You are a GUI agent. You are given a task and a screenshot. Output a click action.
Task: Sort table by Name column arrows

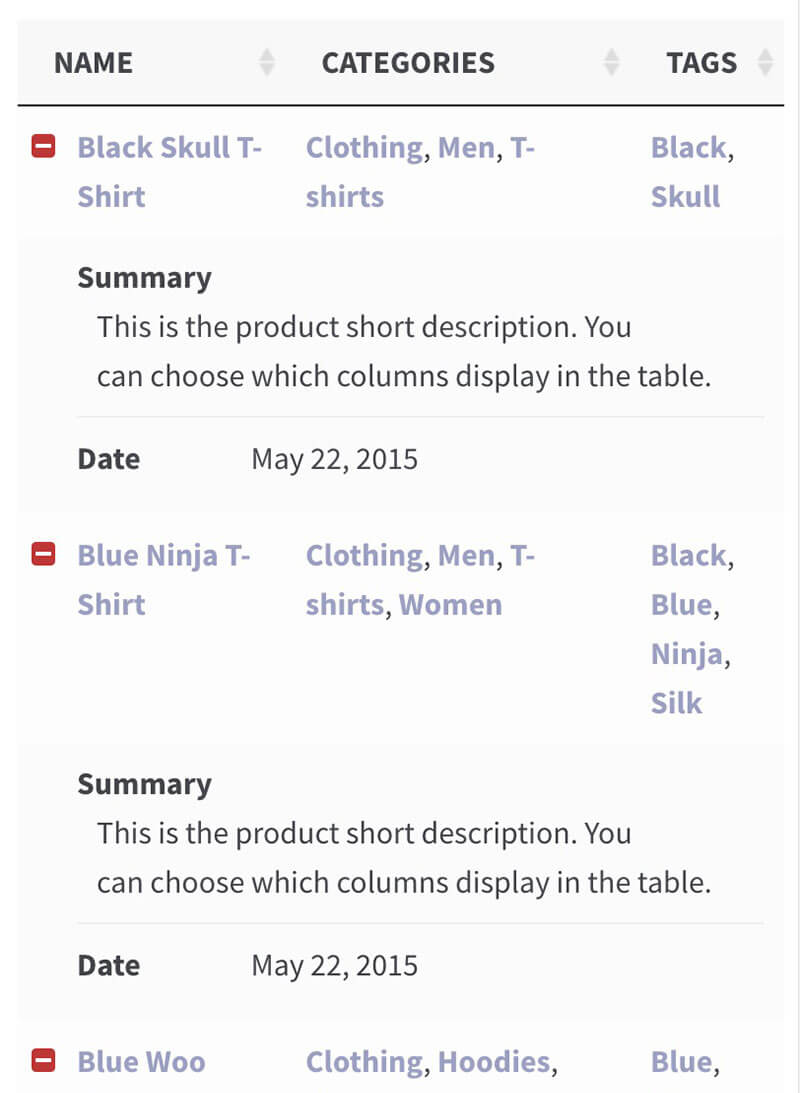click(266, 63)
